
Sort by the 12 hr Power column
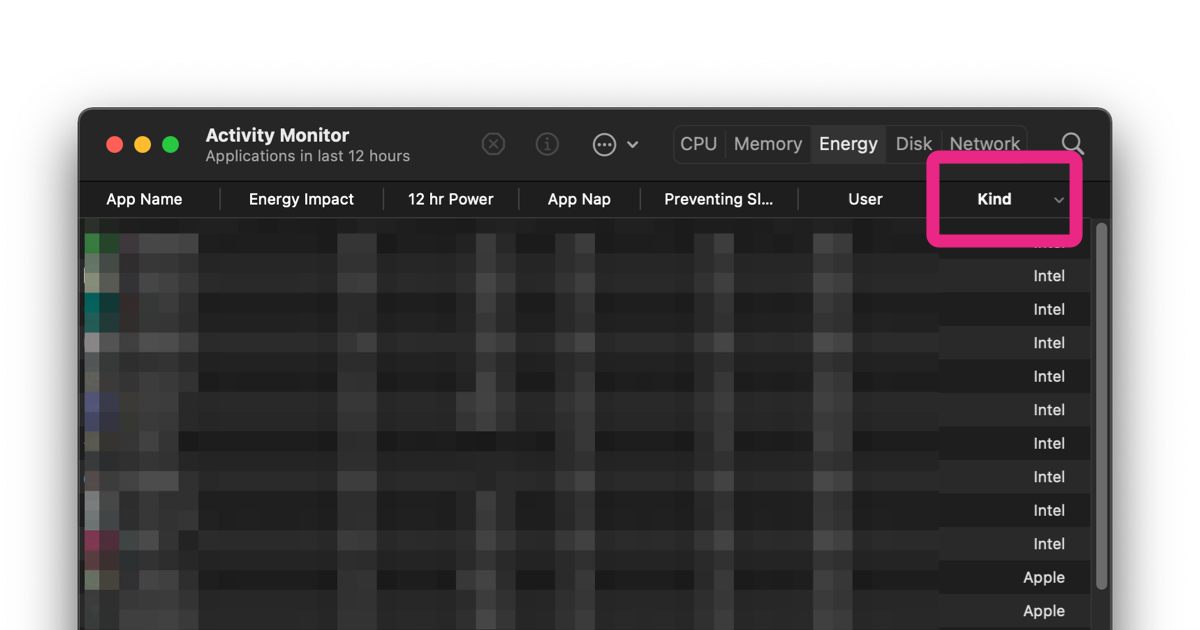click(x=451, y=199)
